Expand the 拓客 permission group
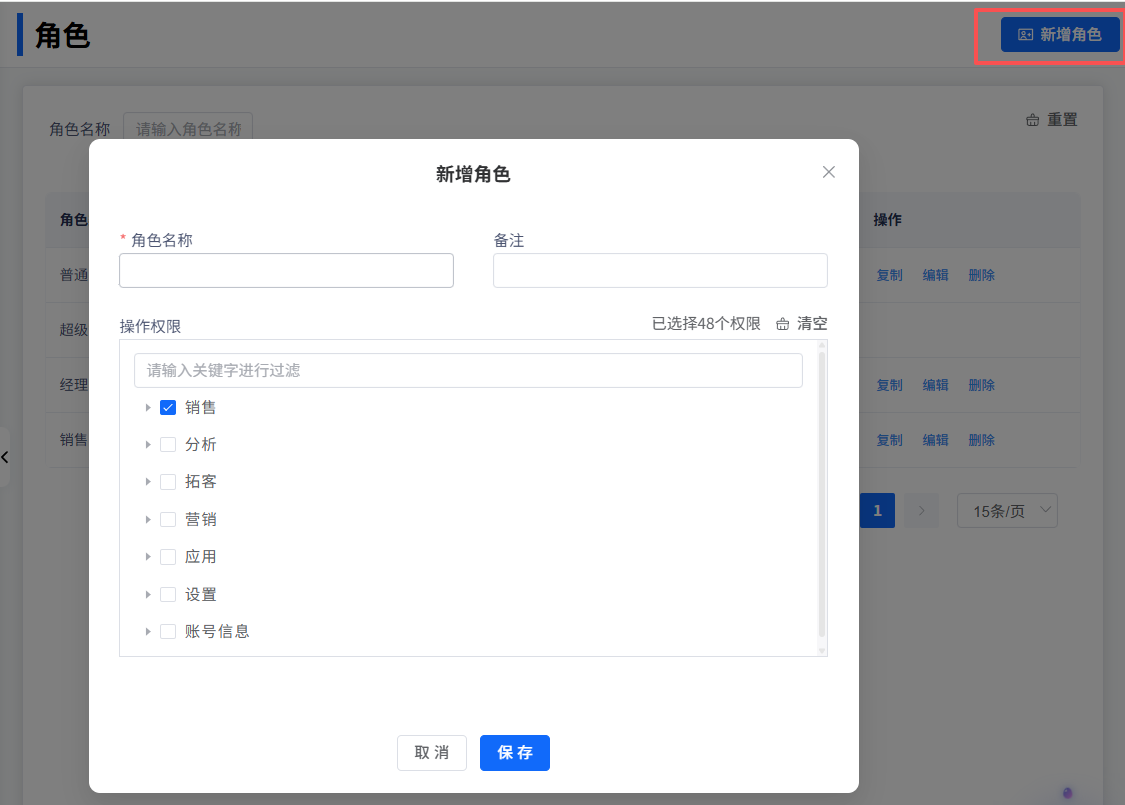 tap(148, 482)
